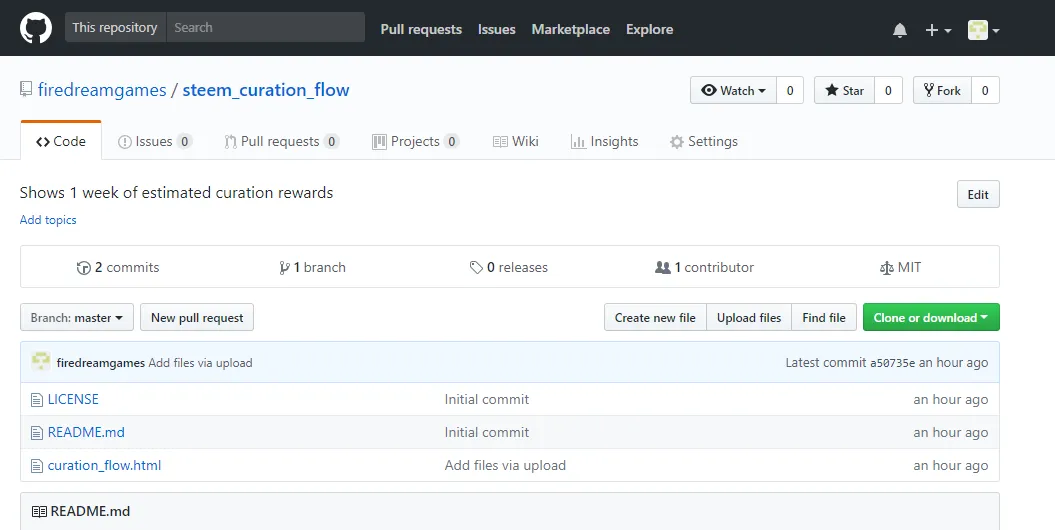Open Marketplace in top navigation
The width and height of the screenshot is (1055, 530).
pyautogui.click(x=571, y=30)
